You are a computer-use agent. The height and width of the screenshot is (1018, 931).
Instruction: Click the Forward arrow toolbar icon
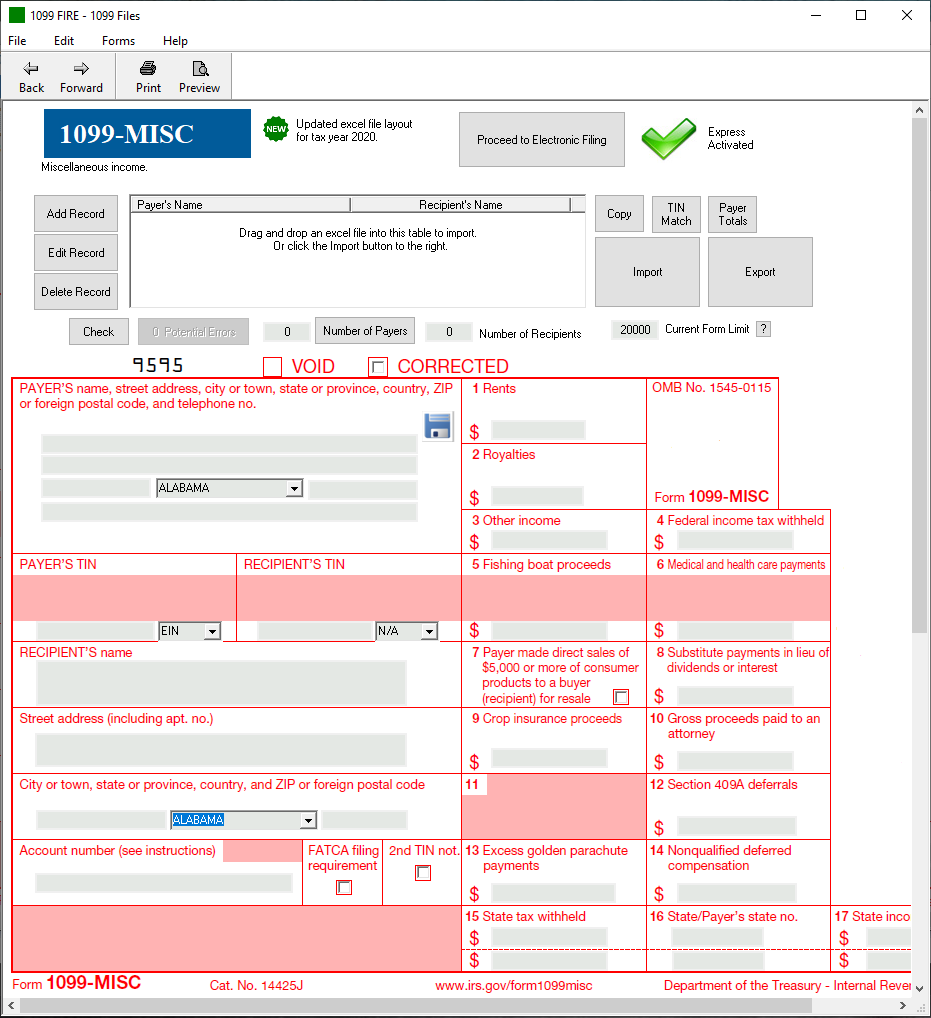click(81, 69)
